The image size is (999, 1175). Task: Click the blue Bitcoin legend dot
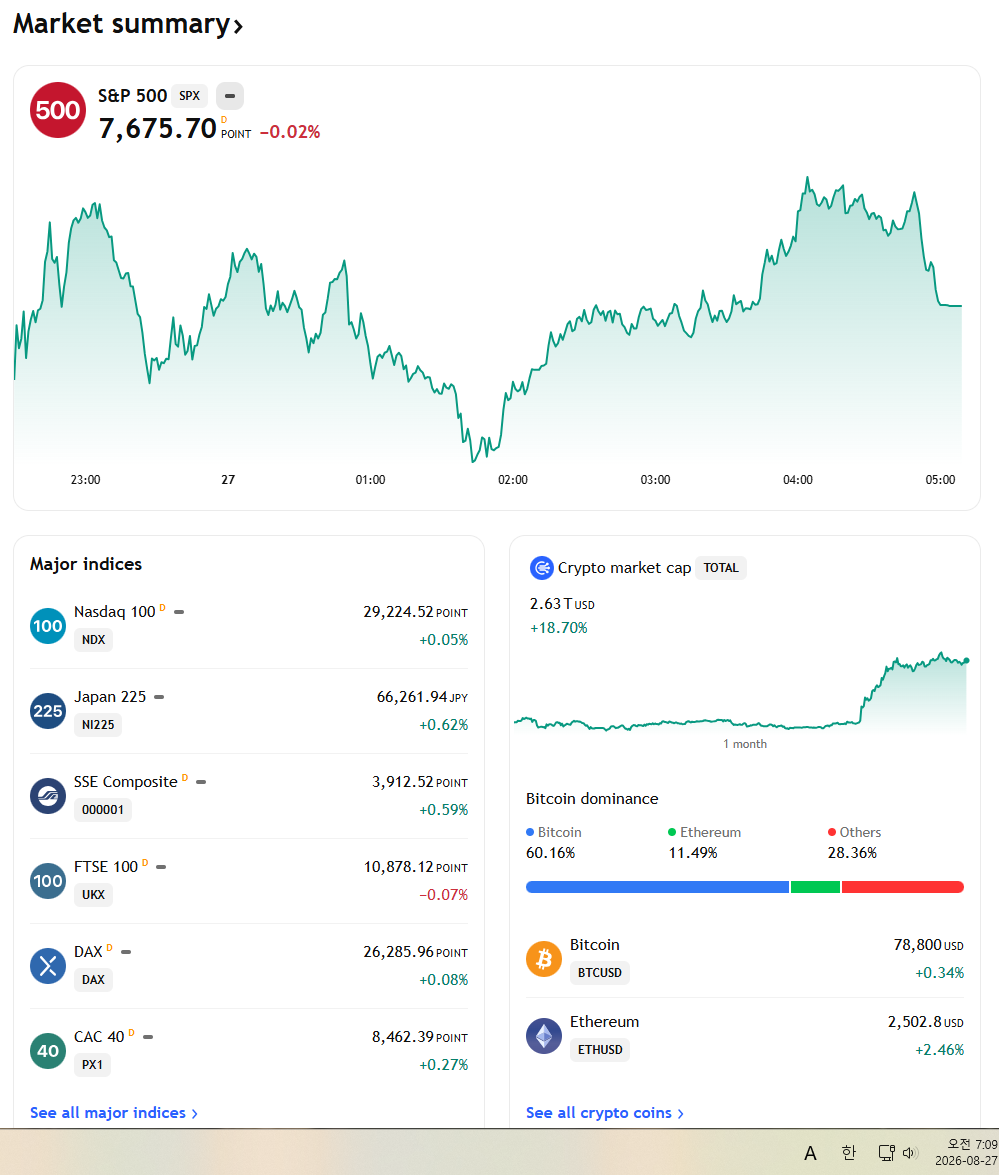click(530, 833)
